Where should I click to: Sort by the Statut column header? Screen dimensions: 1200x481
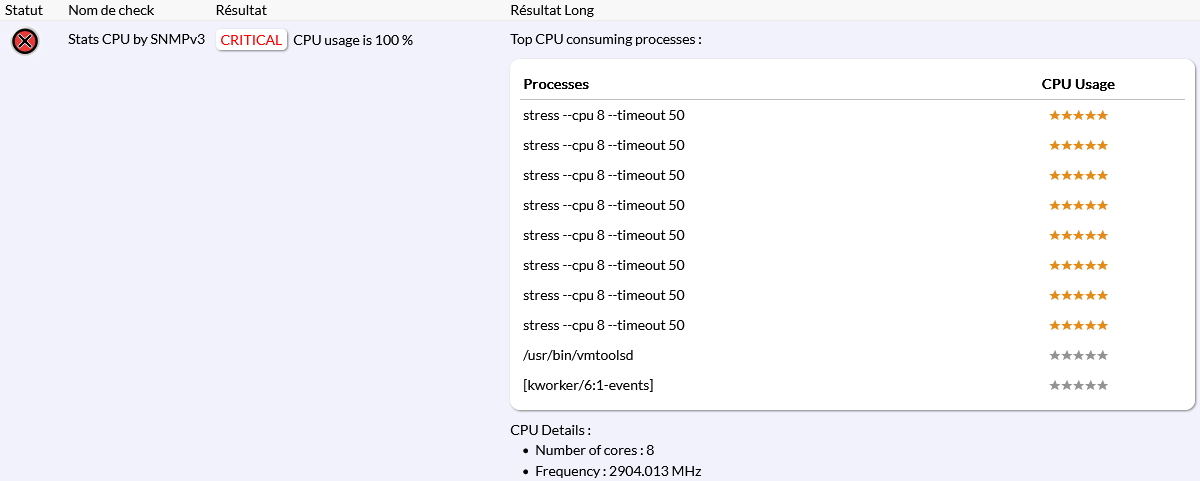pos(24,10)
